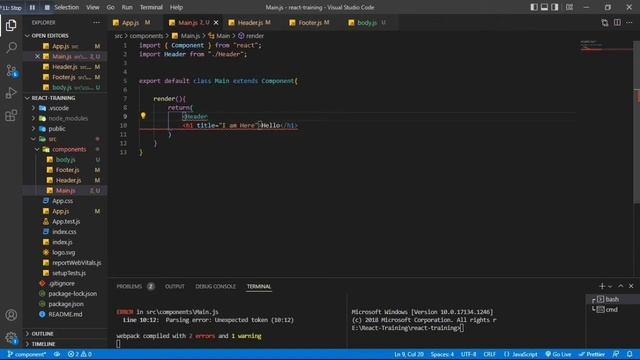Open the Explorer view in activity bar

coord(11,25)
